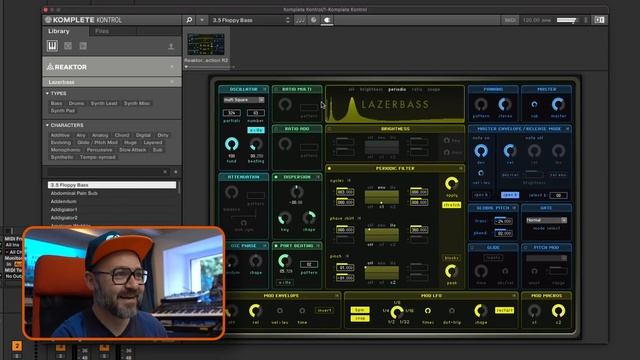Toggle the Ratio Multi module on/off
640x360 pixels.
(276, 89)
